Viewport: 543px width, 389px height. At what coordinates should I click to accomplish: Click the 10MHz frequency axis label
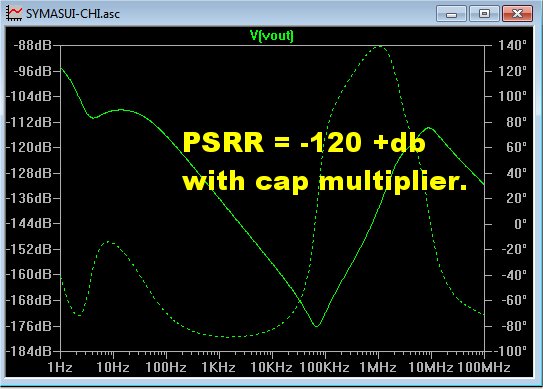(431, 368)
